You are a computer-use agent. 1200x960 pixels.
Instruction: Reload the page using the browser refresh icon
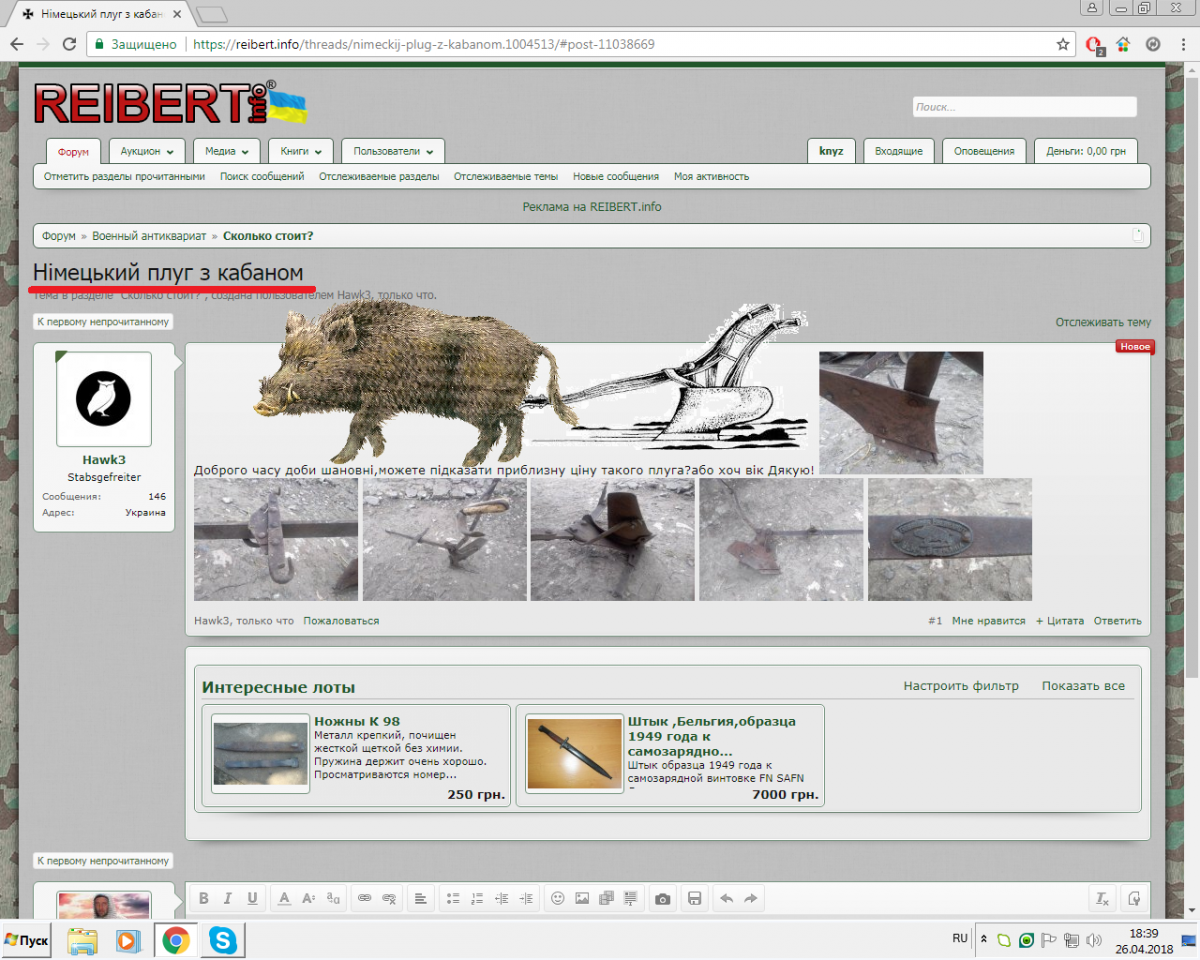69,44
